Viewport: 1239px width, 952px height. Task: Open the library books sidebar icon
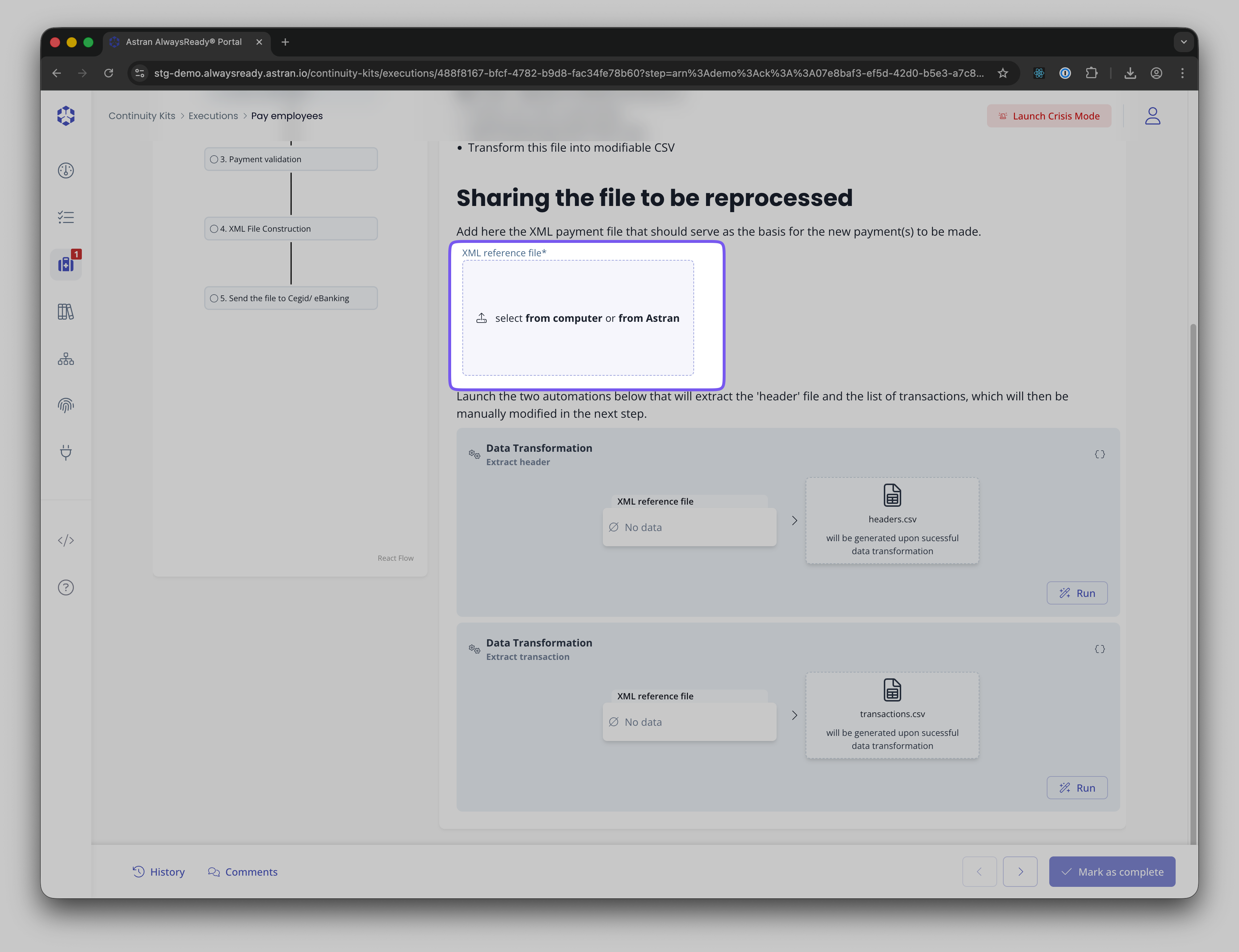[x=66, y=312]
